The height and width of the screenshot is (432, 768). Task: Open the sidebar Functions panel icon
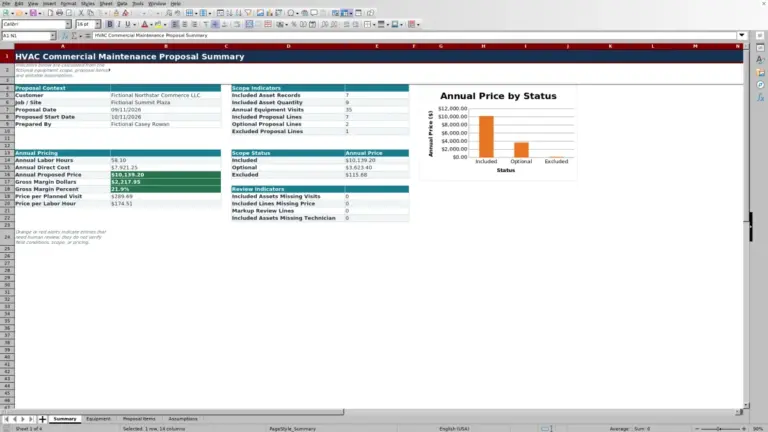click(760, 97)
